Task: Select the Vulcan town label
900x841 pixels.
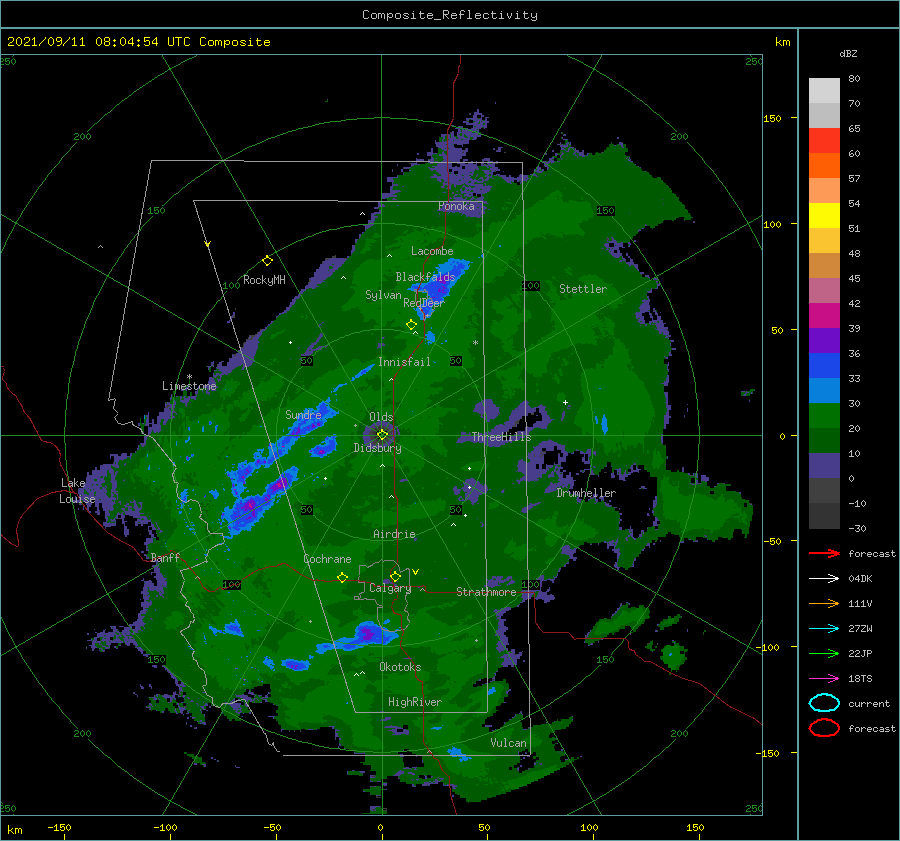Action: pyautogui.click(x=508, y=743)
